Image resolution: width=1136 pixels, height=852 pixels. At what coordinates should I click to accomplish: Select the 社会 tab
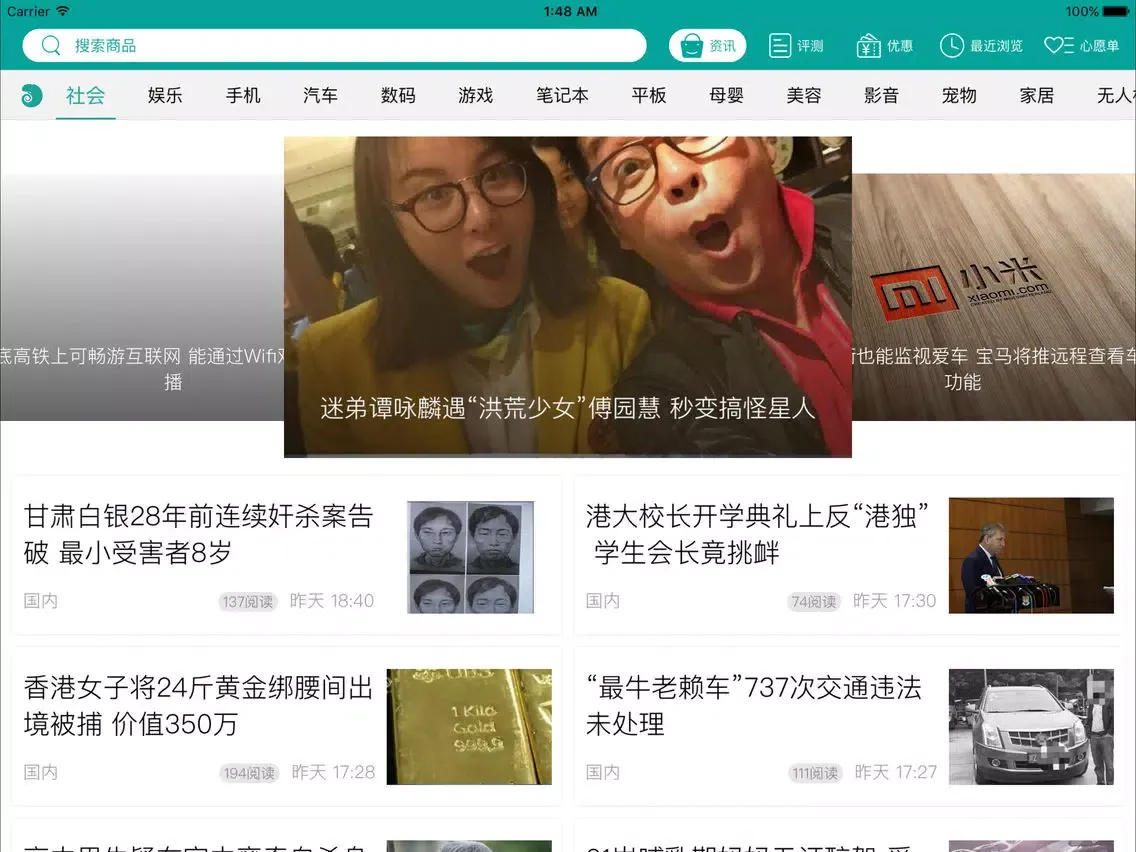click(x=85, y=95)
